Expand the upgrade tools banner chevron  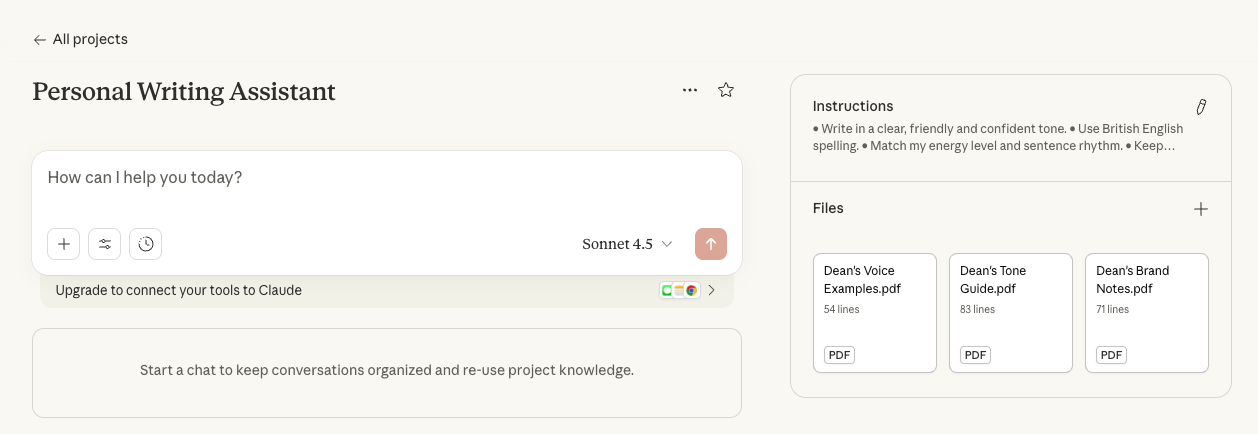pyautogui.click(x=712, y=291)
